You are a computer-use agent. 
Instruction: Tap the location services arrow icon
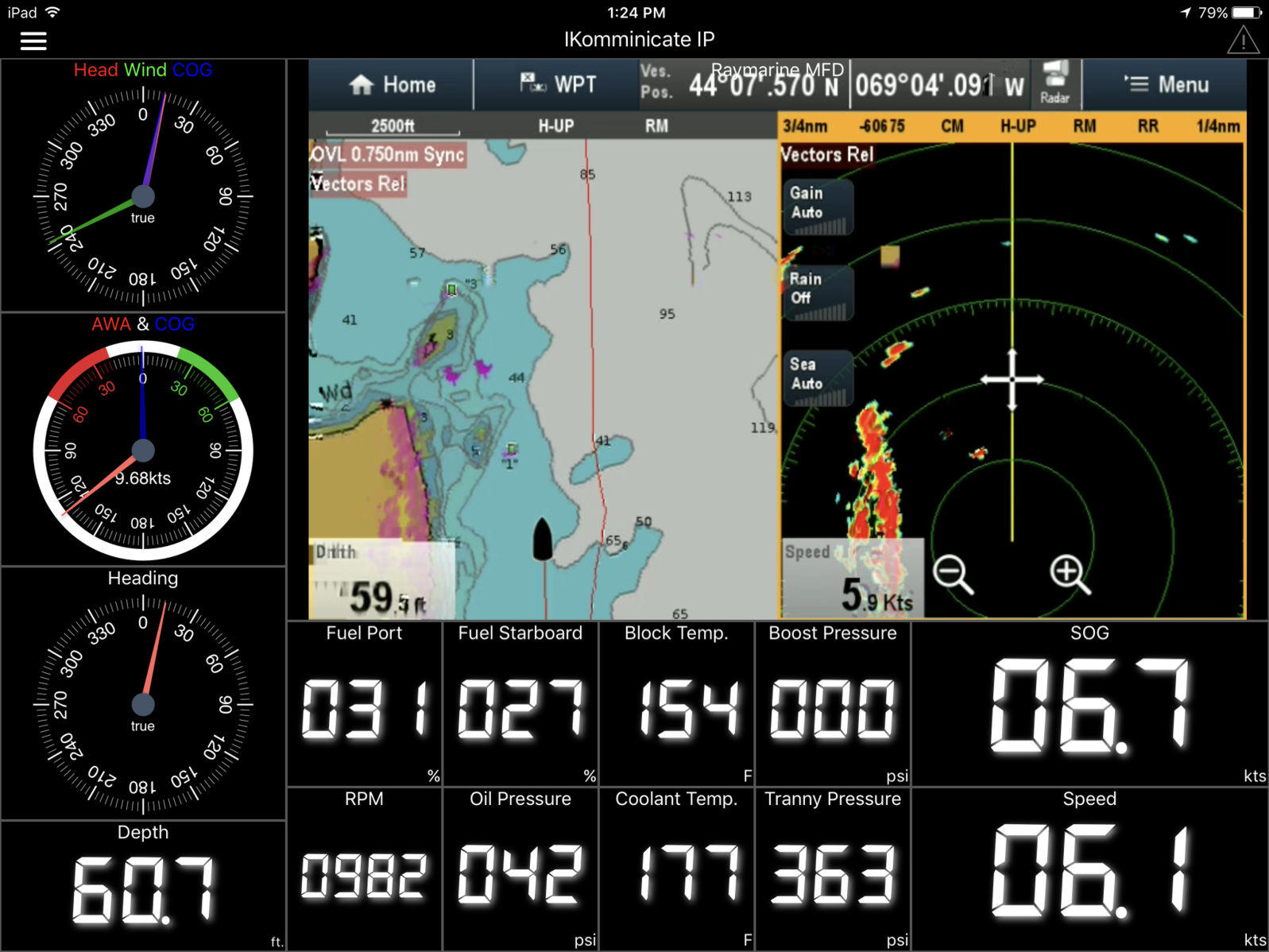(1186, 13)
